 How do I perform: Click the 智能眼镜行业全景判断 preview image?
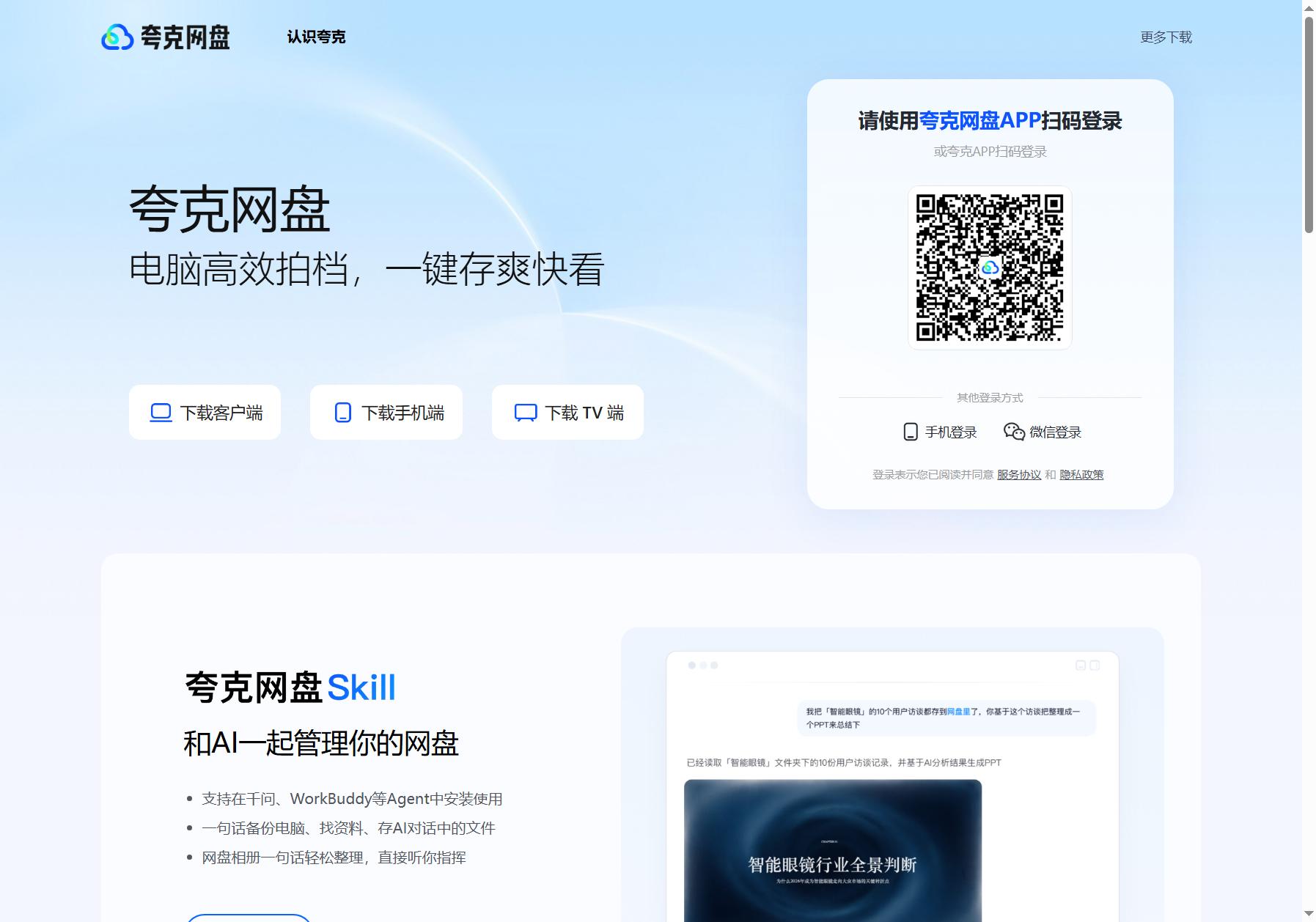833,850
